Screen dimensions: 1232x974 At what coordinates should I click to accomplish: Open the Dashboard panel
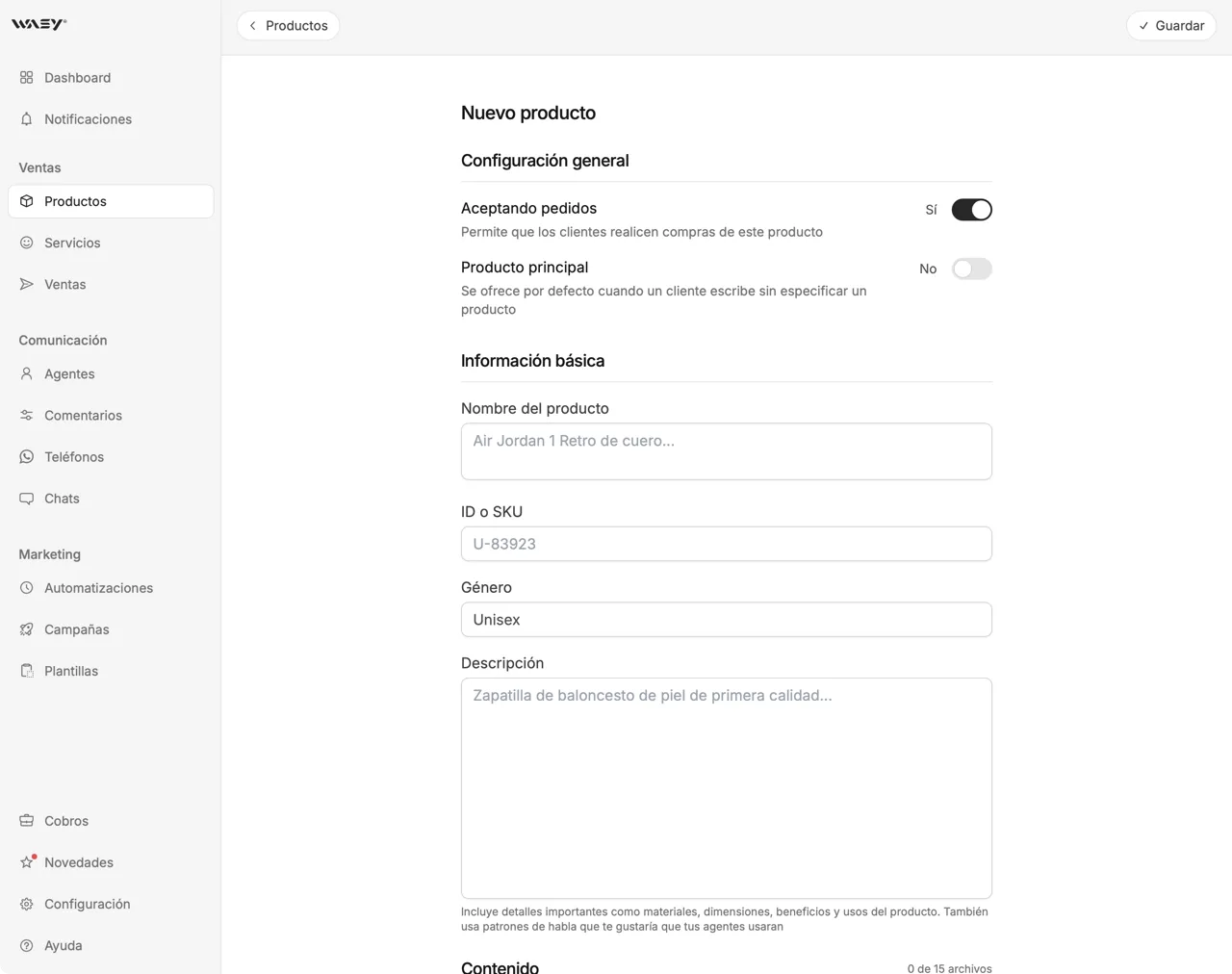coord(77,77)
